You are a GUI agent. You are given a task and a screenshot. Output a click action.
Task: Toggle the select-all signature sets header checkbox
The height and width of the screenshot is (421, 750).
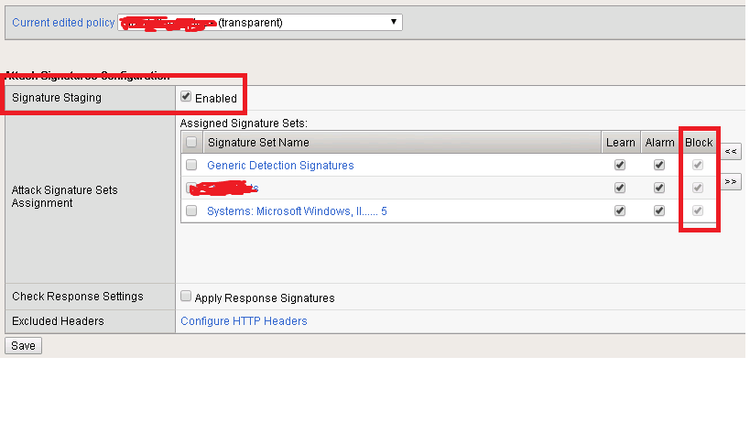coord(192,143)
